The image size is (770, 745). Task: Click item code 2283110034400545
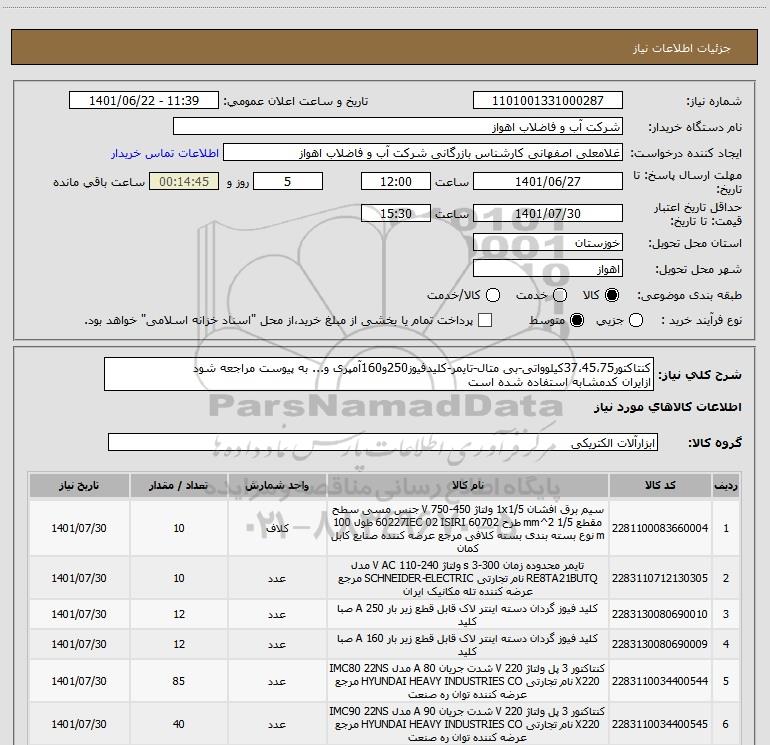(660, 724)
